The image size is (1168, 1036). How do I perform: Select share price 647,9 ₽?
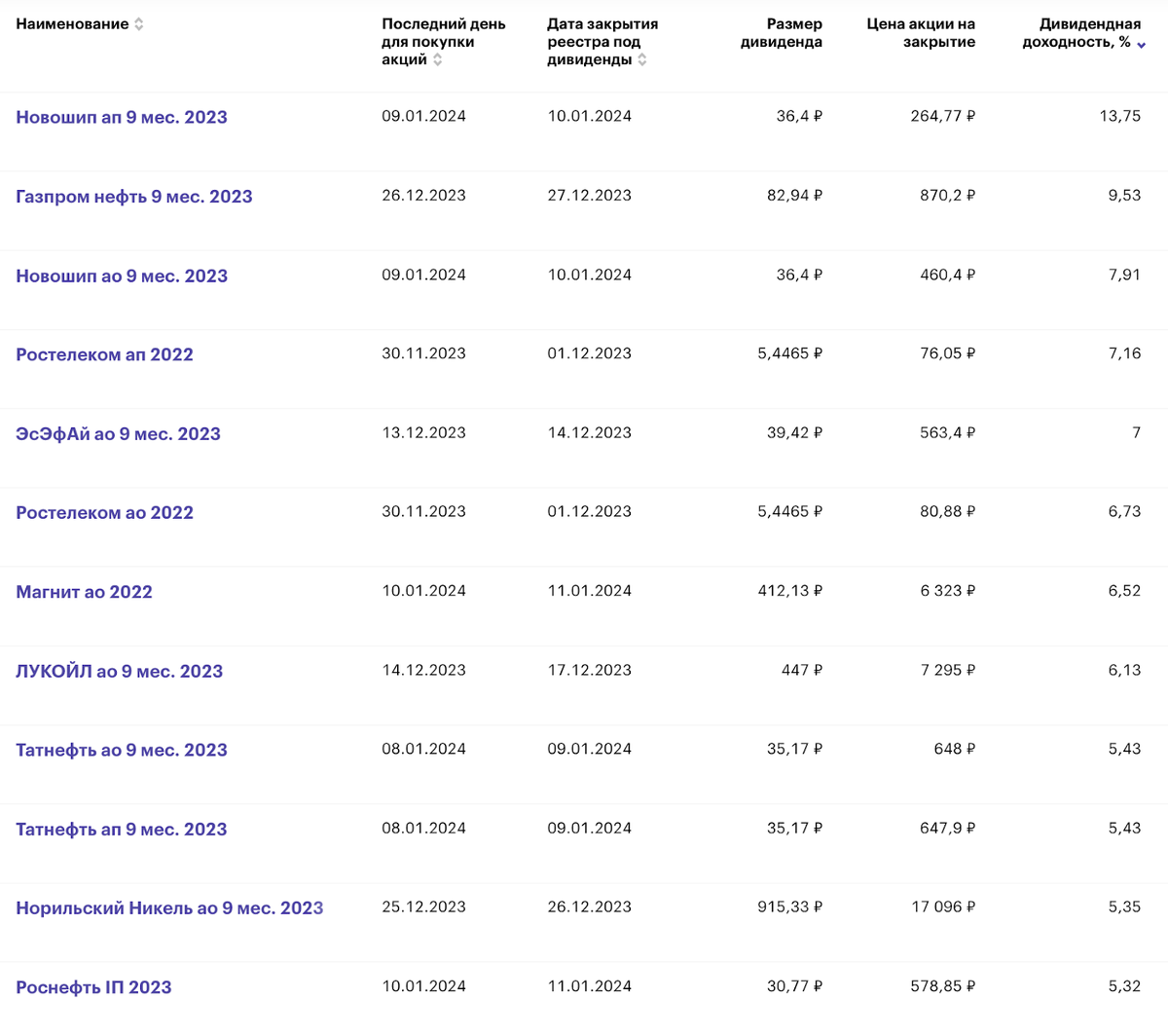(948, 828)
